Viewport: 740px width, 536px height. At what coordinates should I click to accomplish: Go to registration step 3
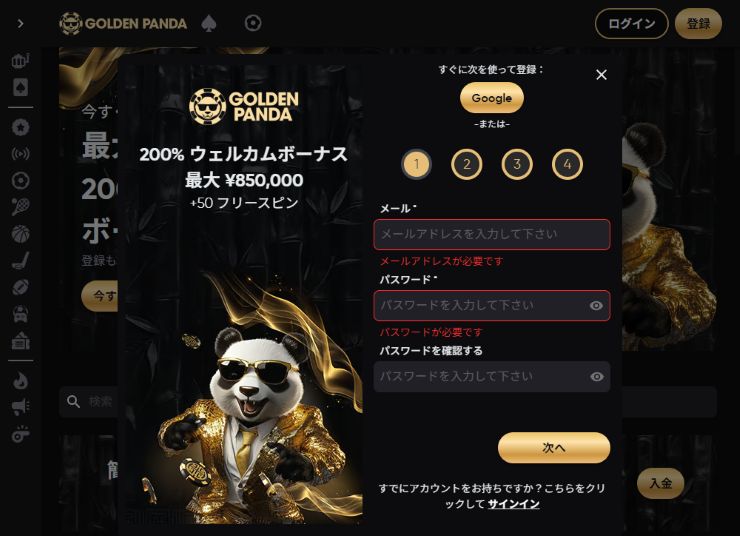(517, 164)
